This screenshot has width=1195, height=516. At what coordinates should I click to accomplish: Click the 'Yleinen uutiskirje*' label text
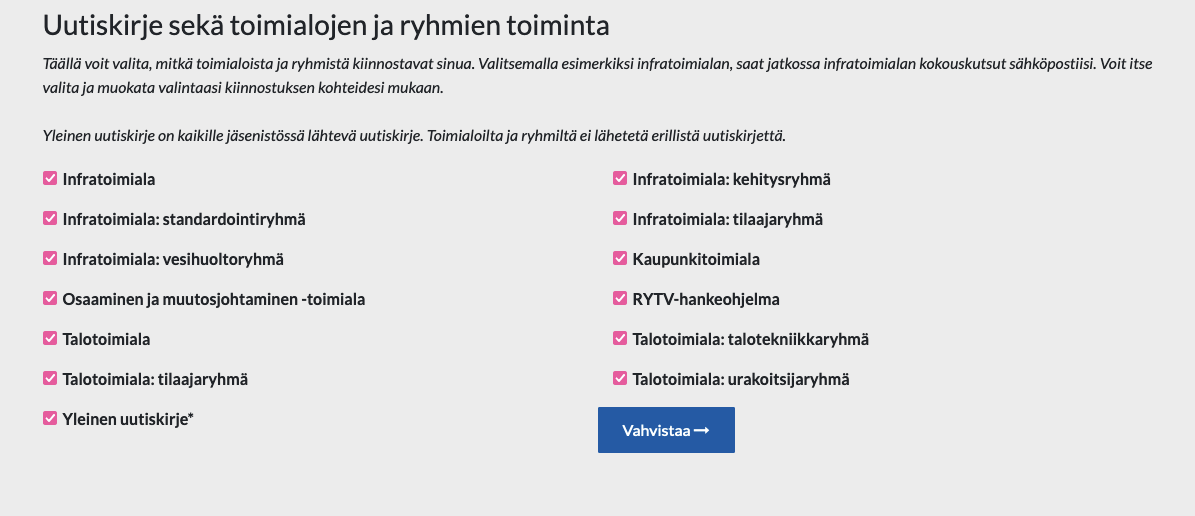pos(128,419)
